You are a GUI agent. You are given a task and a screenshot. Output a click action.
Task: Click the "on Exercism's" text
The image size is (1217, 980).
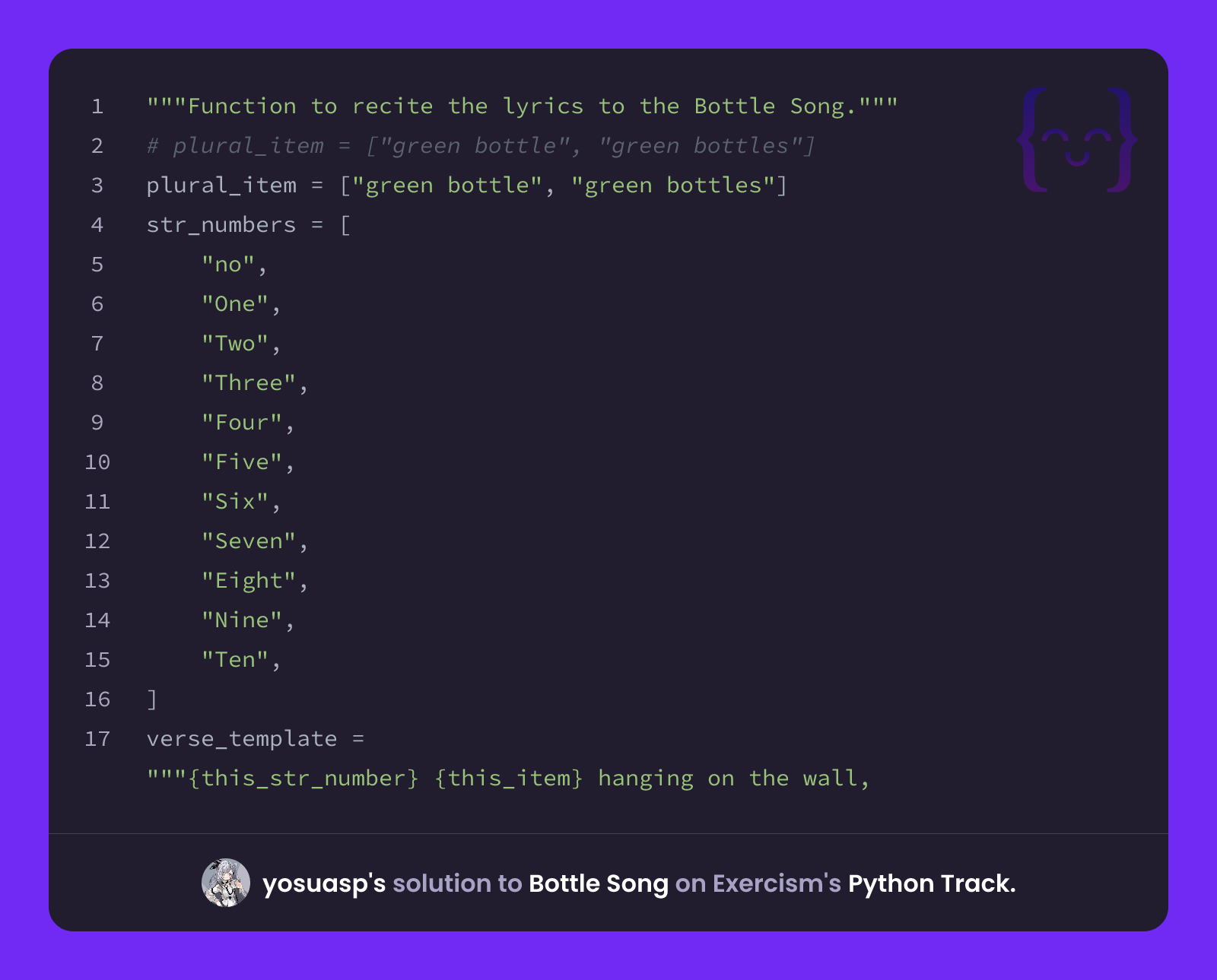pyautogui.click(x=758, y=883)
